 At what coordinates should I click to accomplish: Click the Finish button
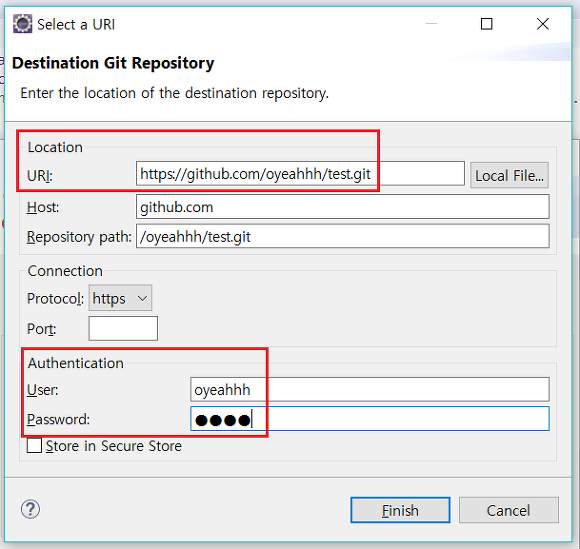[400, 510]
